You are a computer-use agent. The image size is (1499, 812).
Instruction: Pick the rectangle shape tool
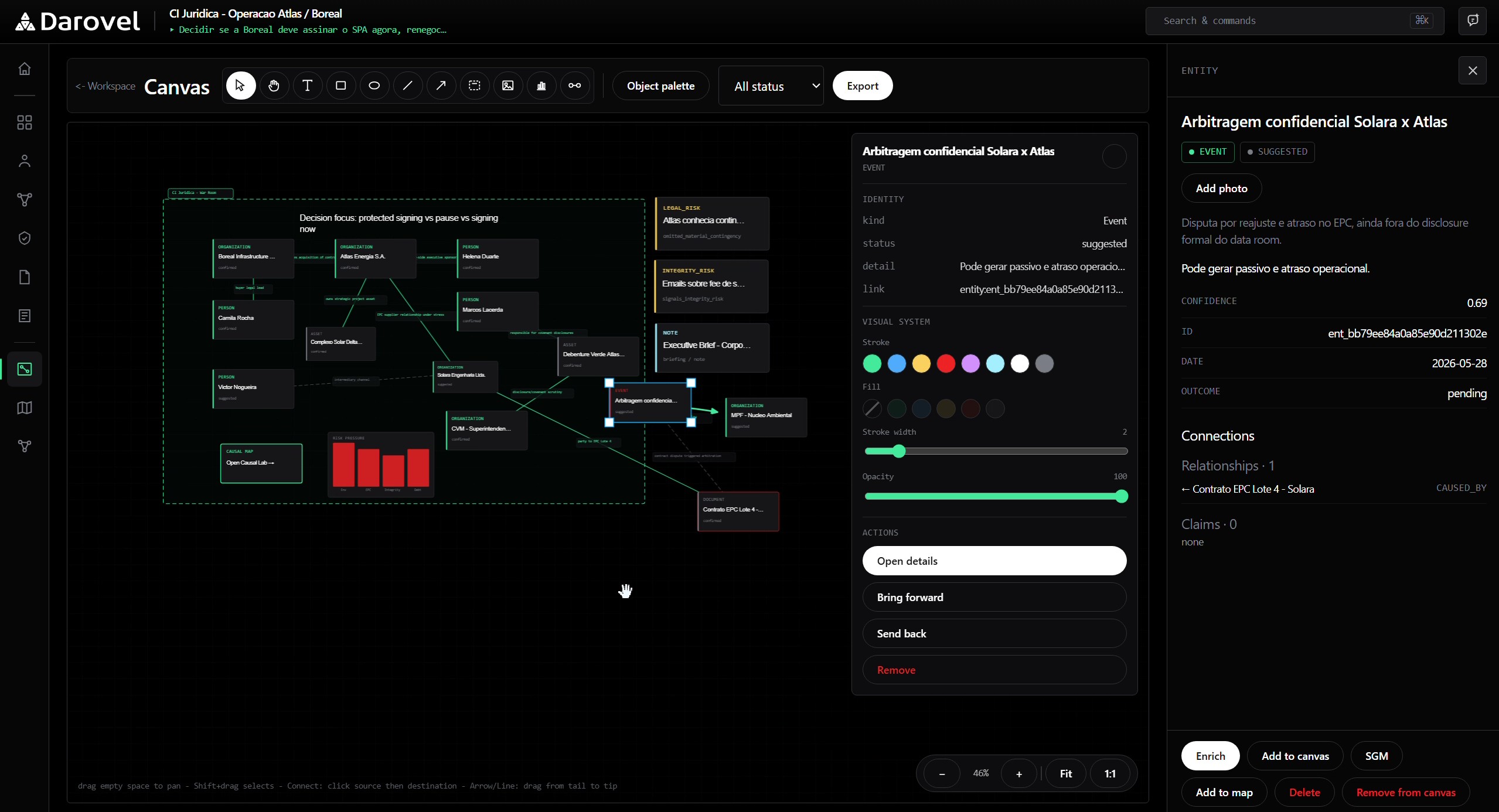[x=340, y=86]
